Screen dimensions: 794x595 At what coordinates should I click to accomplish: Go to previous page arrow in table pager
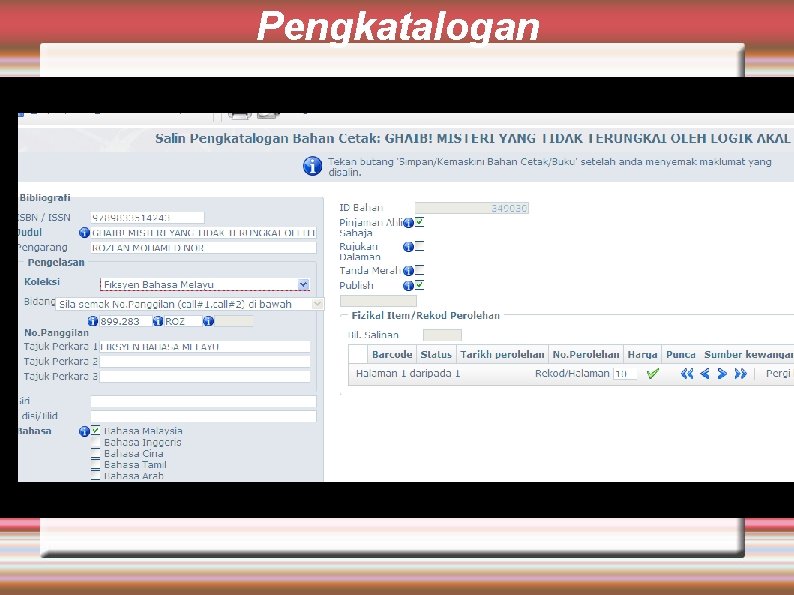click(x=704, y=374)
